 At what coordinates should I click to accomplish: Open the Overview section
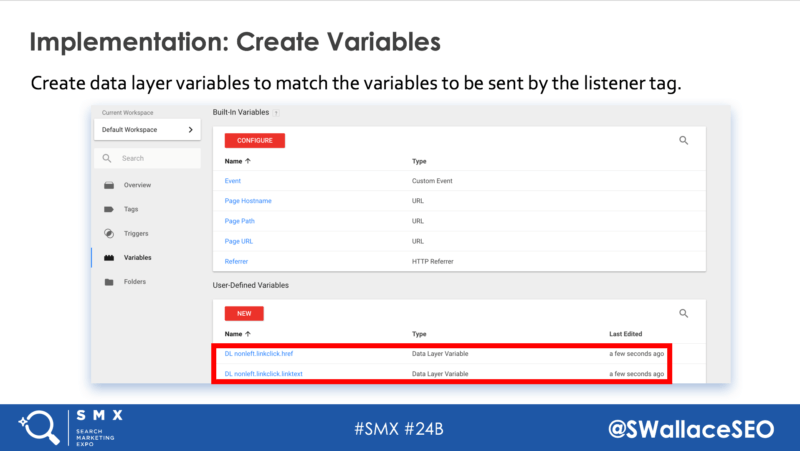pyautogui.click(x=137, y=185)
